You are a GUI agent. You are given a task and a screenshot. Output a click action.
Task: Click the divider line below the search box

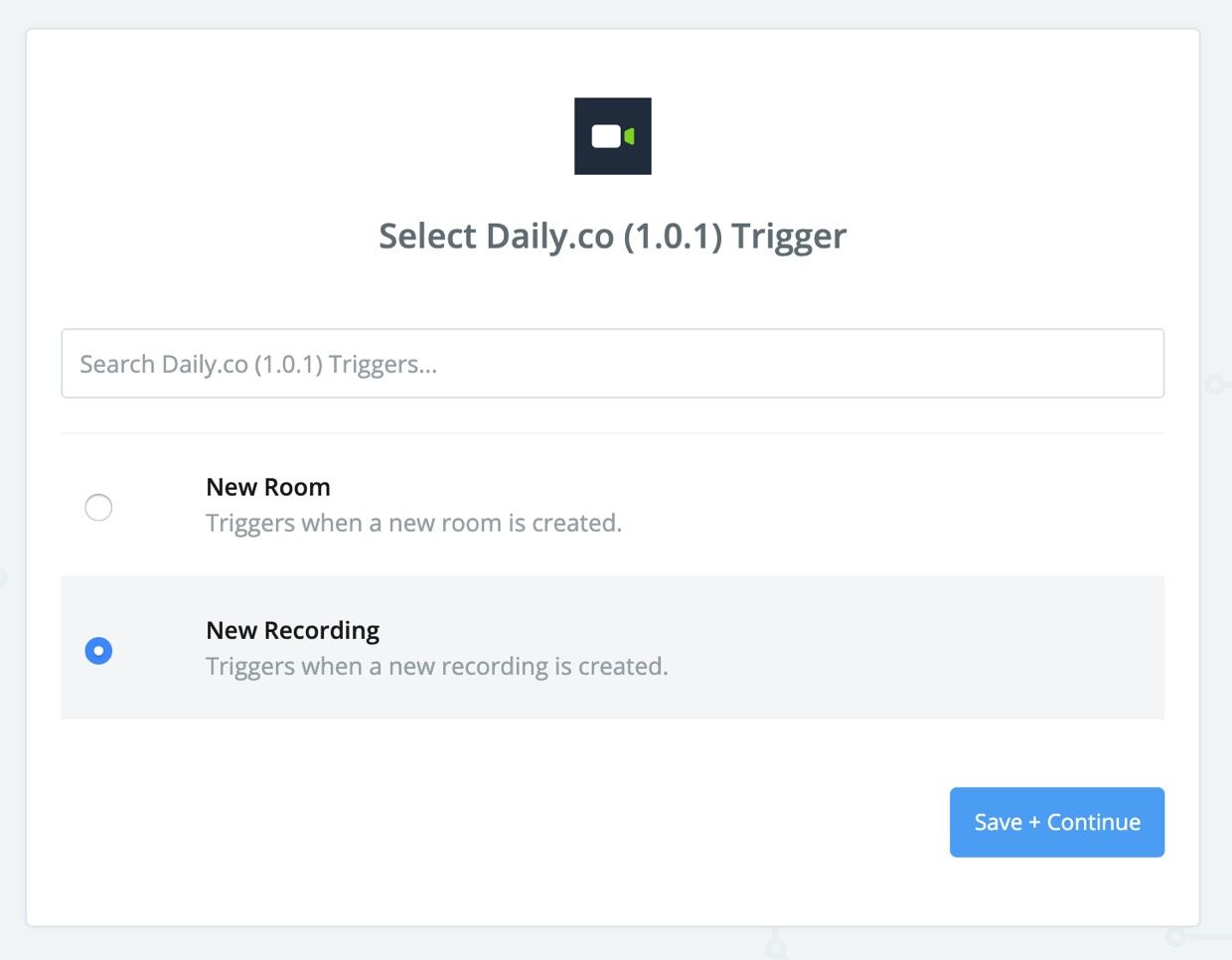click(x=613, y=433)
